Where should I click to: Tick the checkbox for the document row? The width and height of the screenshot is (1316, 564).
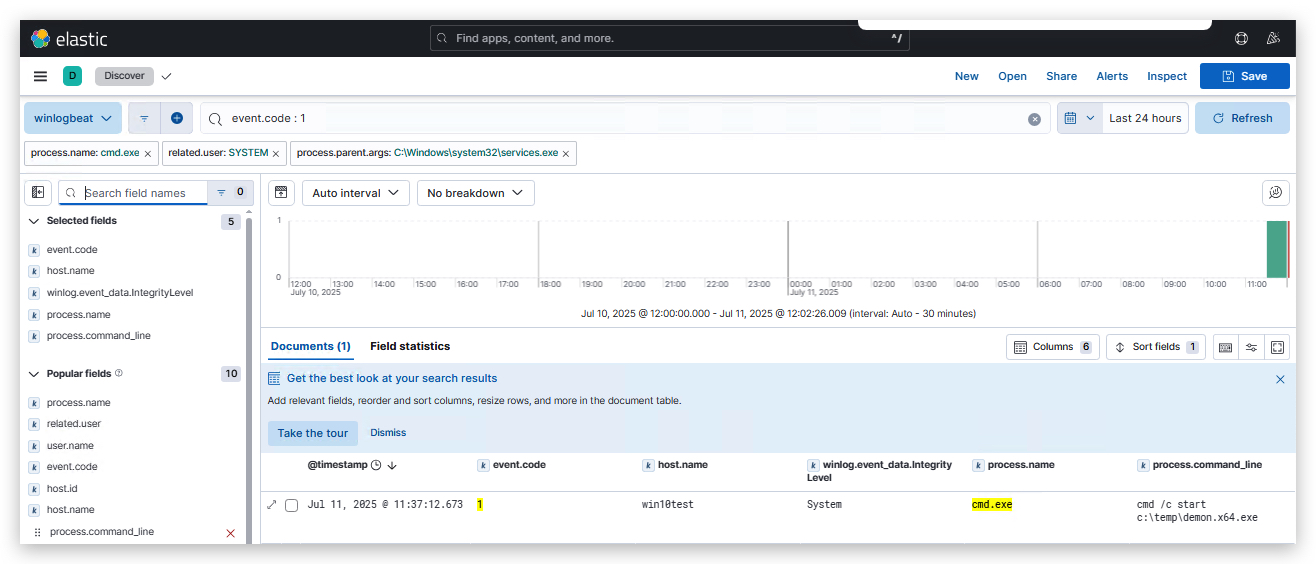(x=292, y=505)
